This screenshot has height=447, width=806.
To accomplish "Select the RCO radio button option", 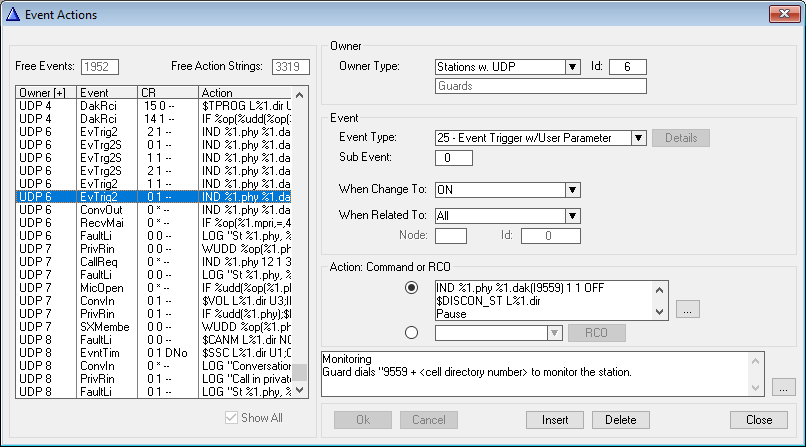I will (410, 333).
